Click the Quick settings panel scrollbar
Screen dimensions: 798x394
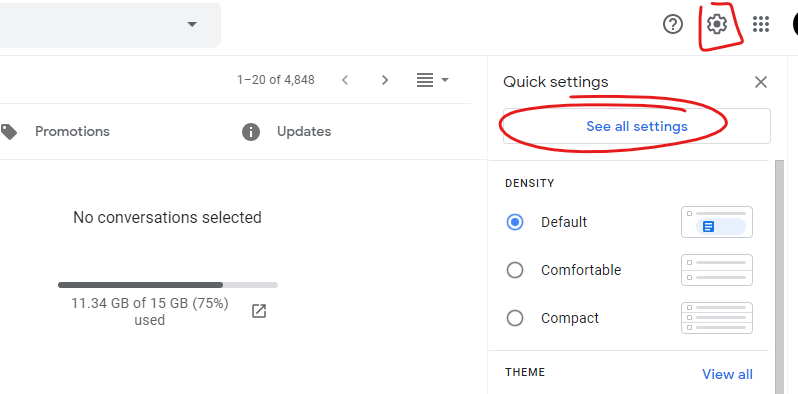[779, 277]
